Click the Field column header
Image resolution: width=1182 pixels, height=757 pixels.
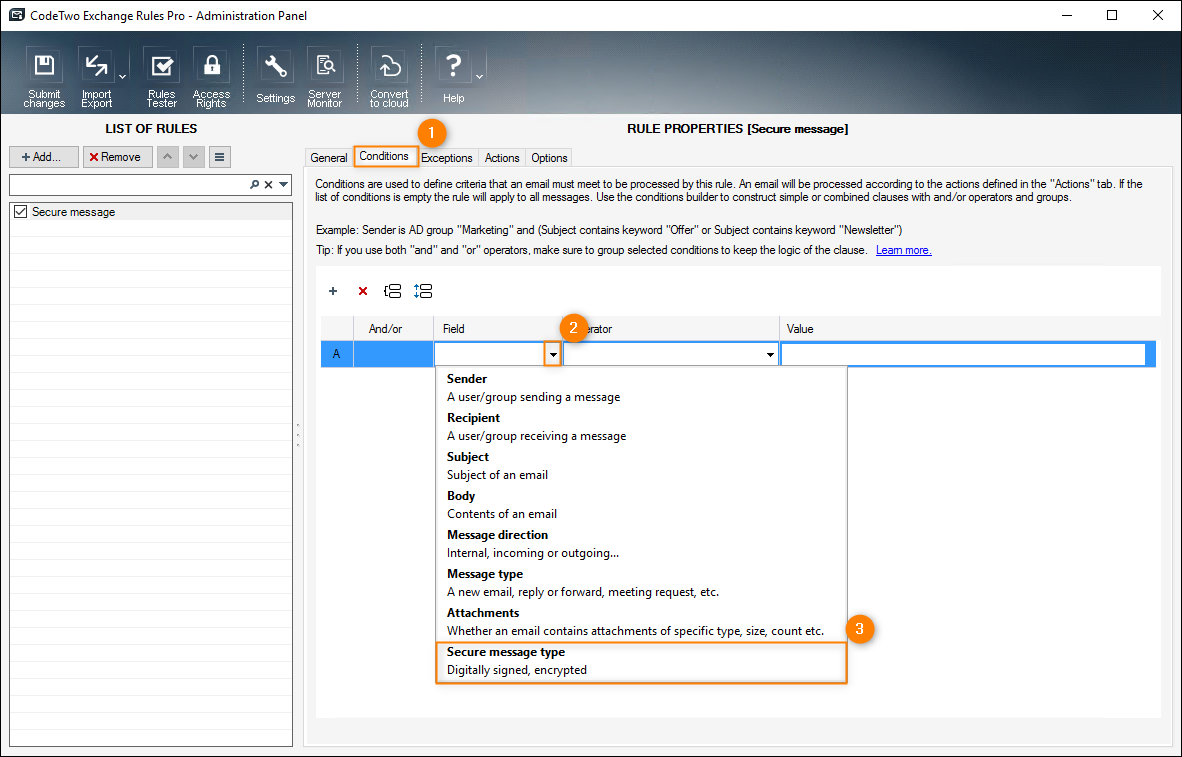tap(498, 329)
